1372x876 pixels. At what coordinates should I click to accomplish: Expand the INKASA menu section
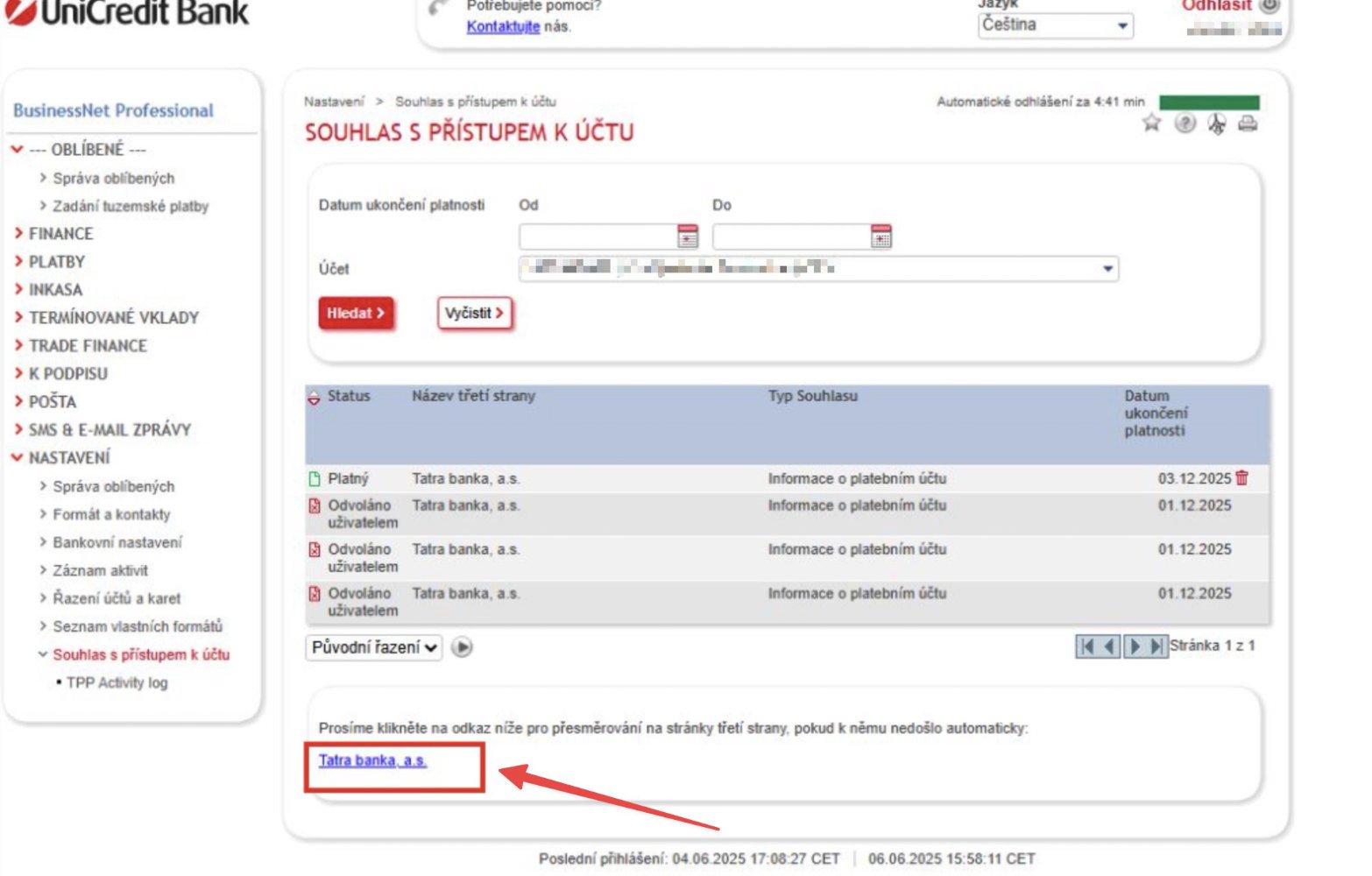tap(47, 289)
